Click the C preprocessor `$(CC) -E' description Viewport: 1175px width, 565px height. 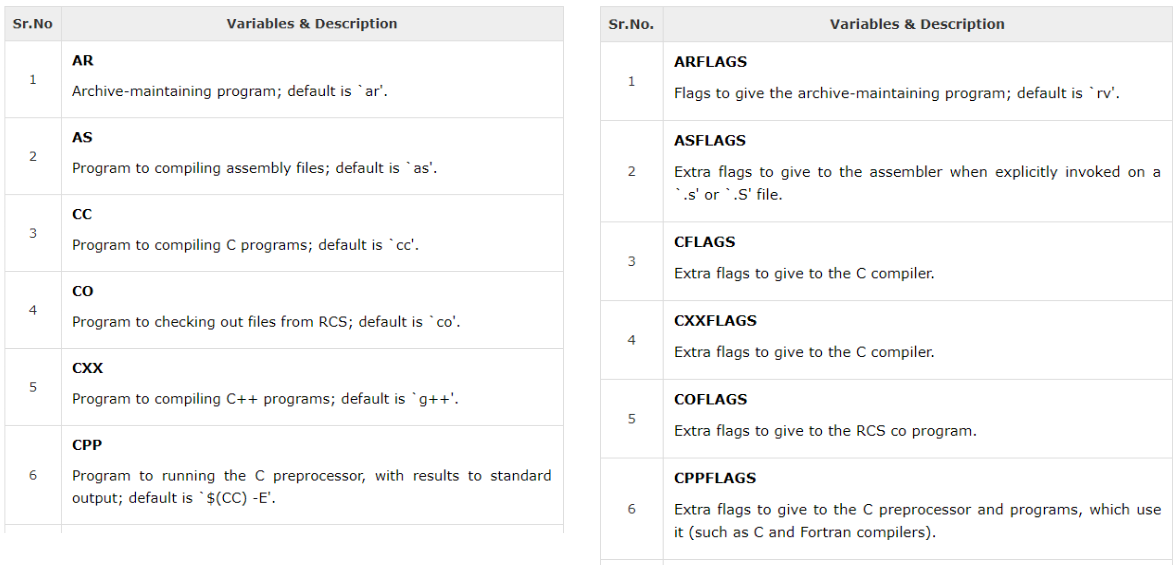coord(311,486)
